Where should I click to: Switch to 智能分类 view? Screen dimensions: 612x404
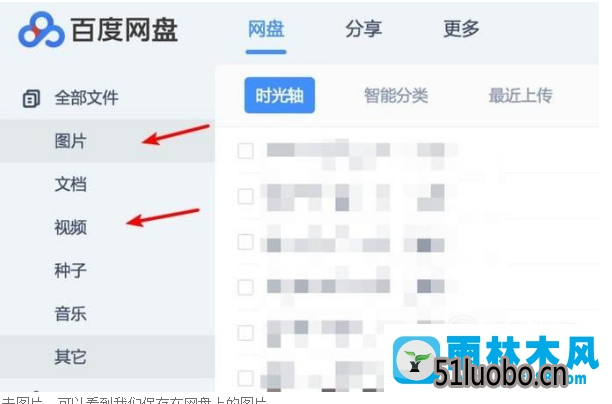pos(396,95)
